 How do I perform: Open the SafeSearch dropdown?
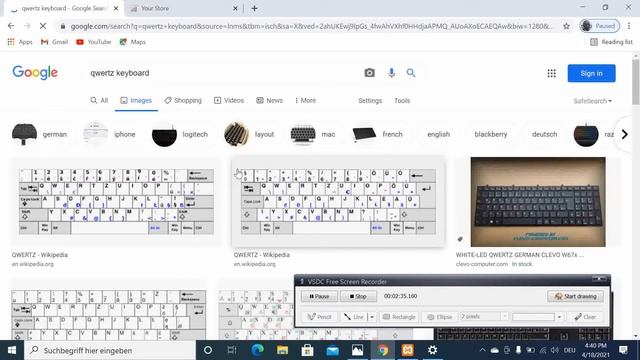click(x=592, y=101)
